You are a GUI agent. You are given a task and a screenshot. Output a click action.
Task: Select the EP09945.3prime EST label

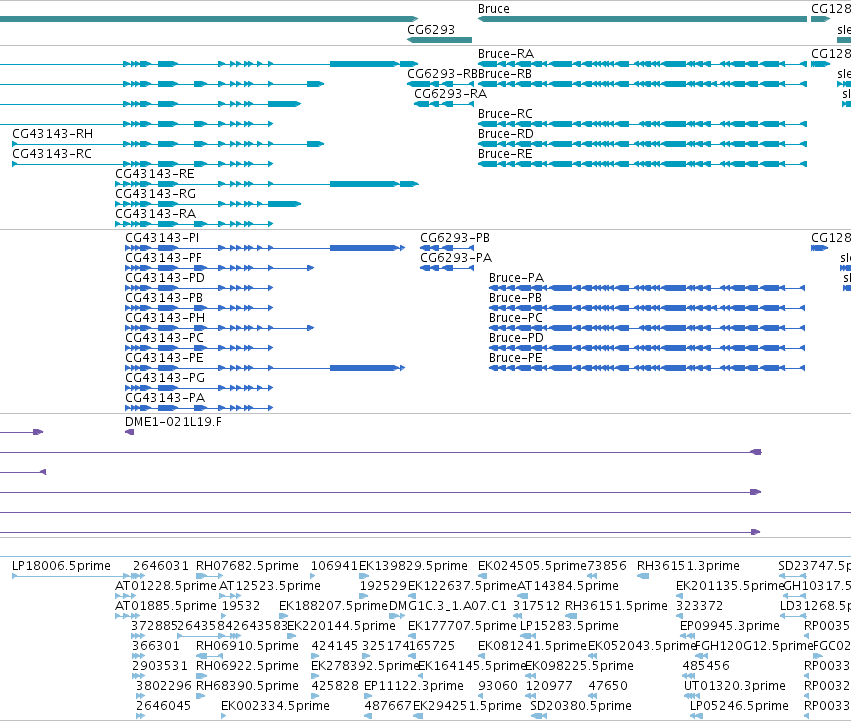click(730, 626)
